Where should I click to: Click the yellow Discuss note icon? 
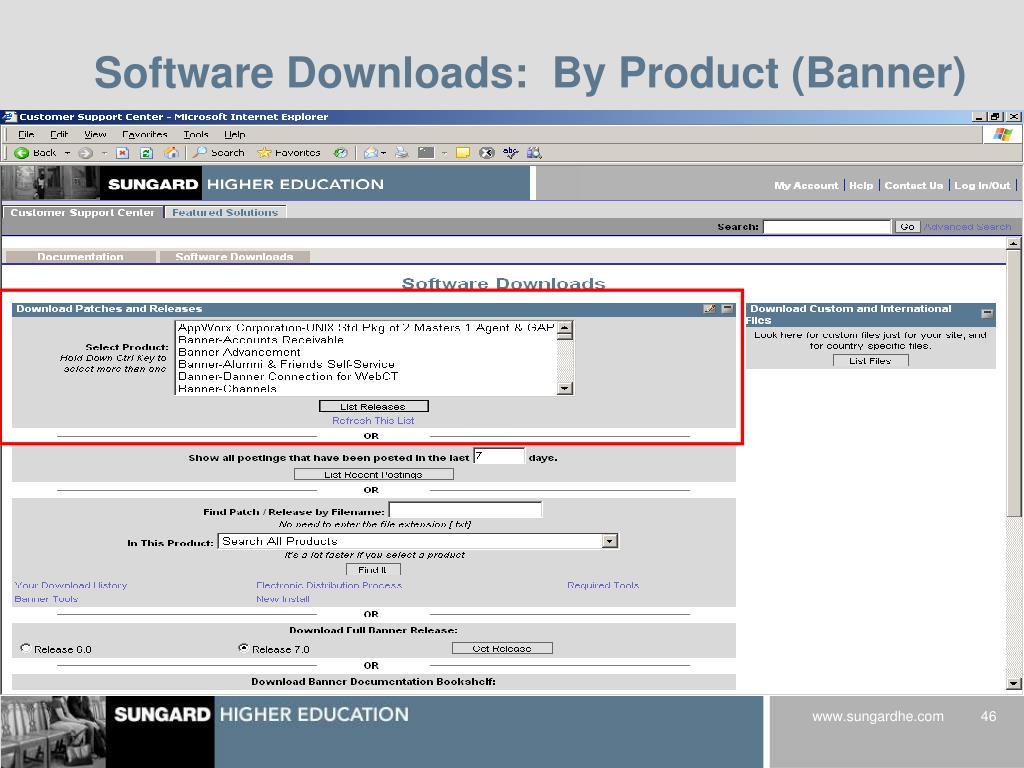coord(463,153)
